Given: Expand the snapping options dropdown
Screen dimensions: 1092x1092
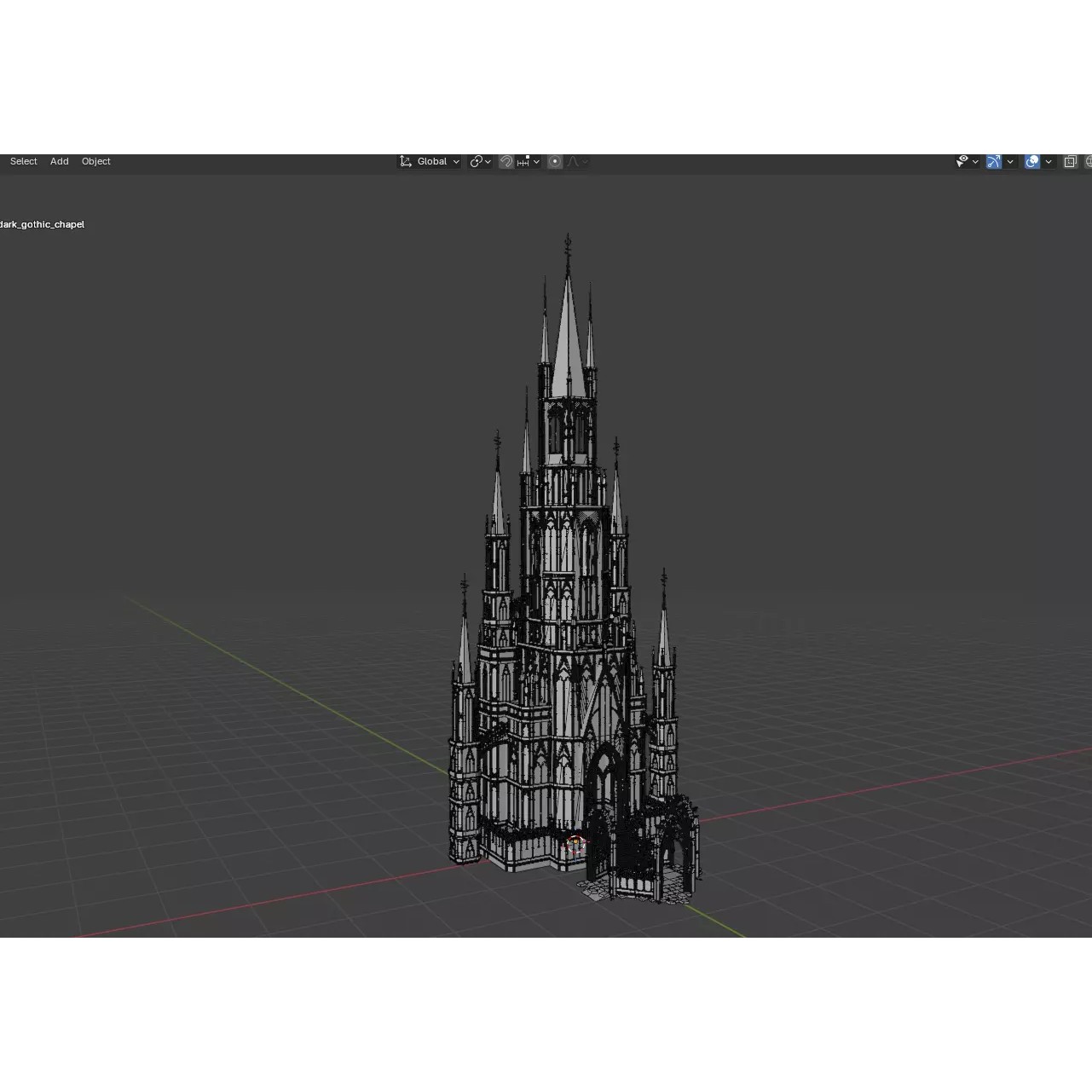Looking at the screenshot, I should pos(536,161).
